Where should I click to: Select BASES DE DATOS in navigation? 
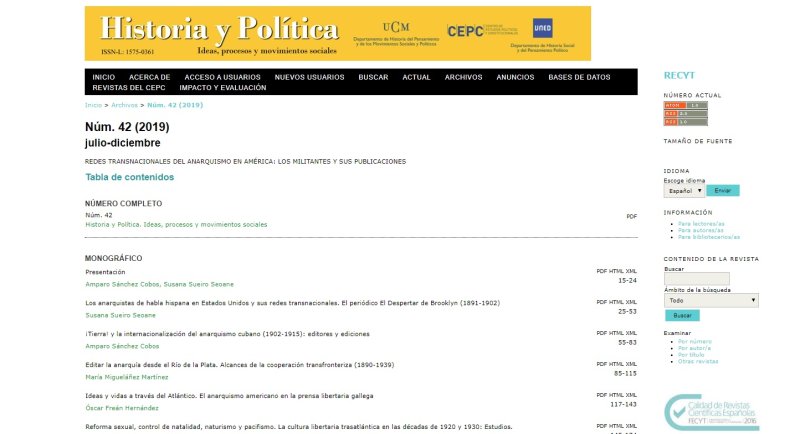coord(579,77)
